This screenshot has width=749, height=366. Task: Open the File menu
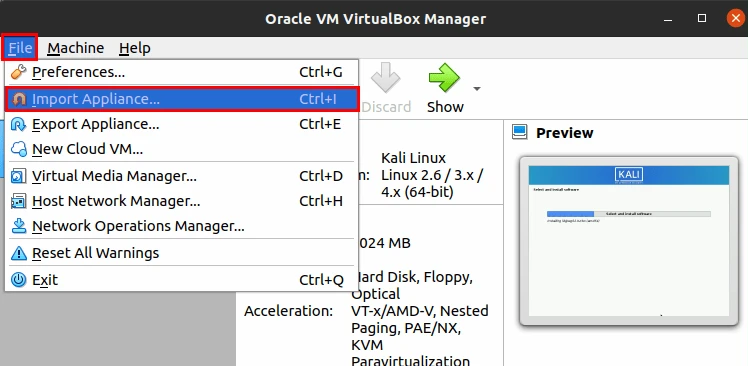[20, 48]
